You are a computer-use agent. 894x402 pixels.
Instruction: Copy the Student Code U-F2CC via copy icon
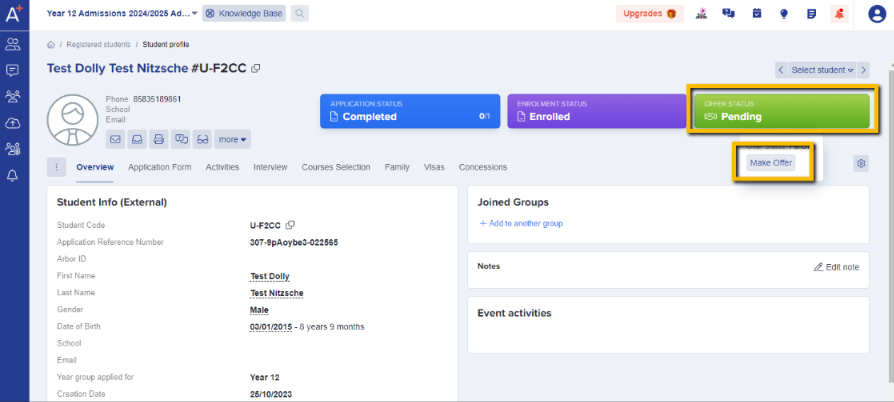(290, 225)
